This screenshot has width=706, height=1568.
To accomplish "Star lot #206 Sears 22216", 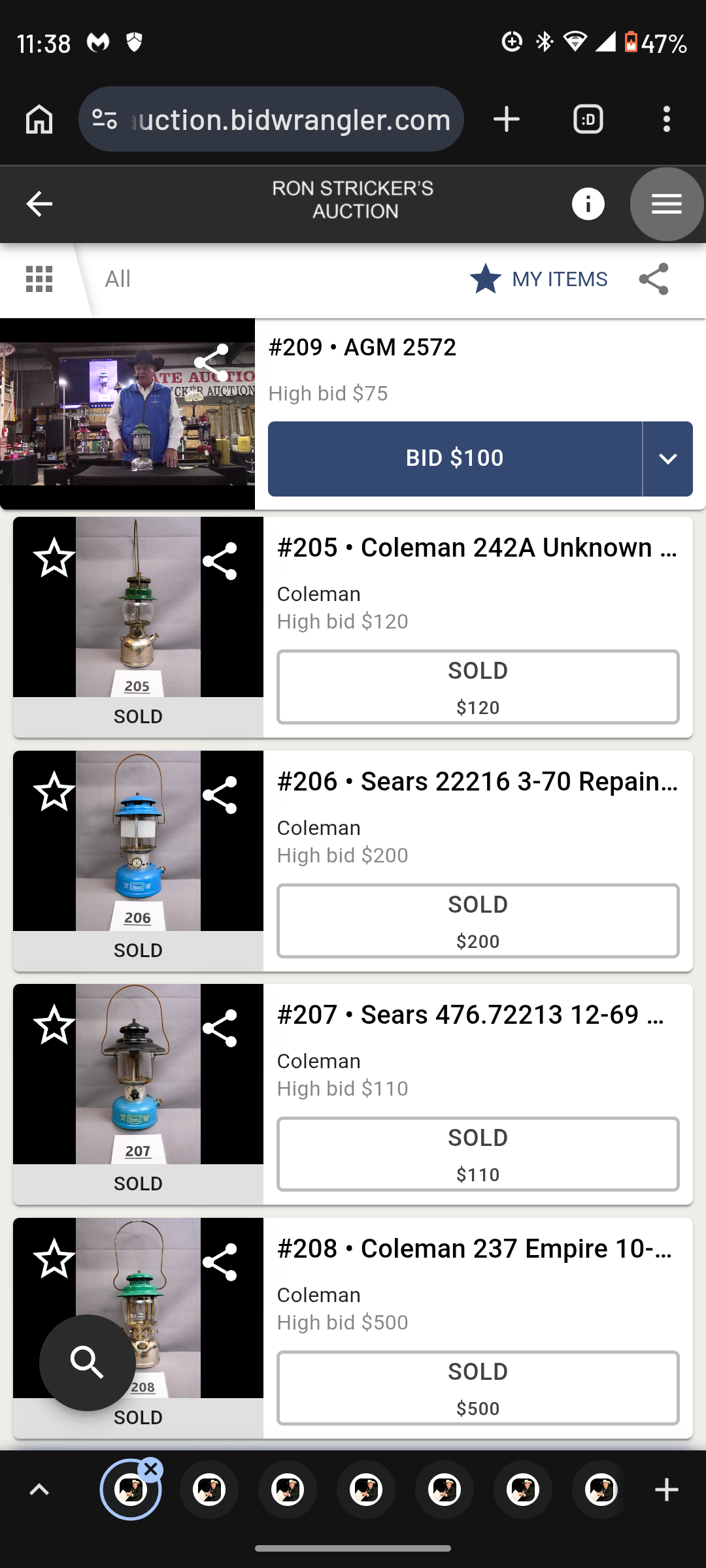I will pos(54,791).
